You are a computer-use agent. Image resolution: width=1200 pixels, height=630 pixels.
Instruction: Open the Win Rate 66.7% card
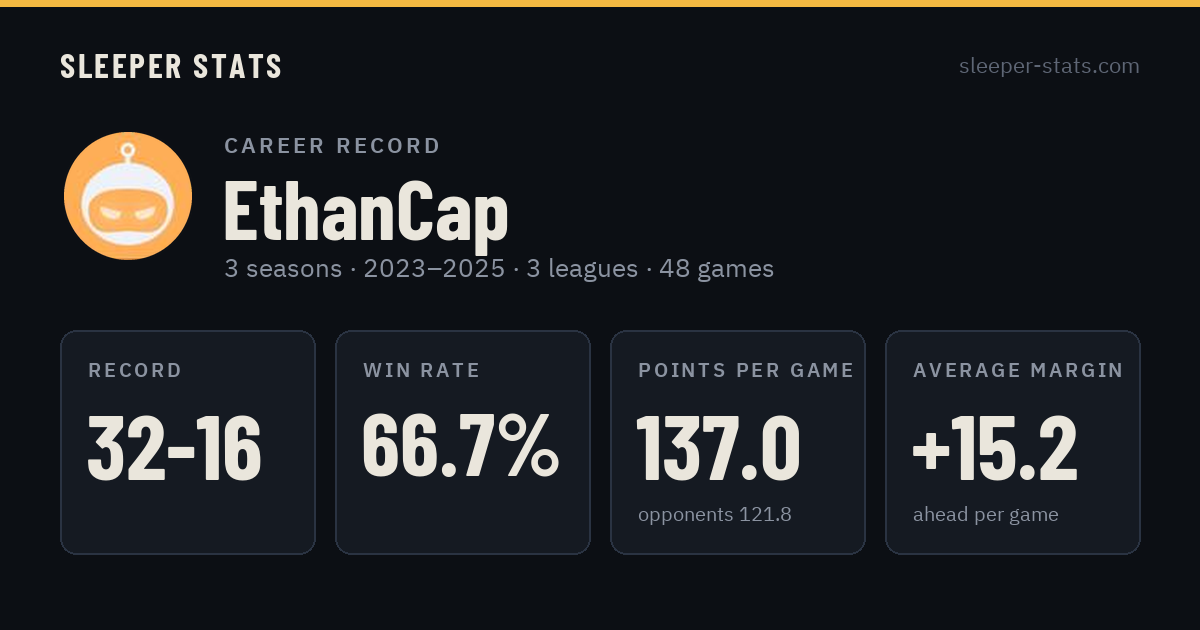point(463,442)
